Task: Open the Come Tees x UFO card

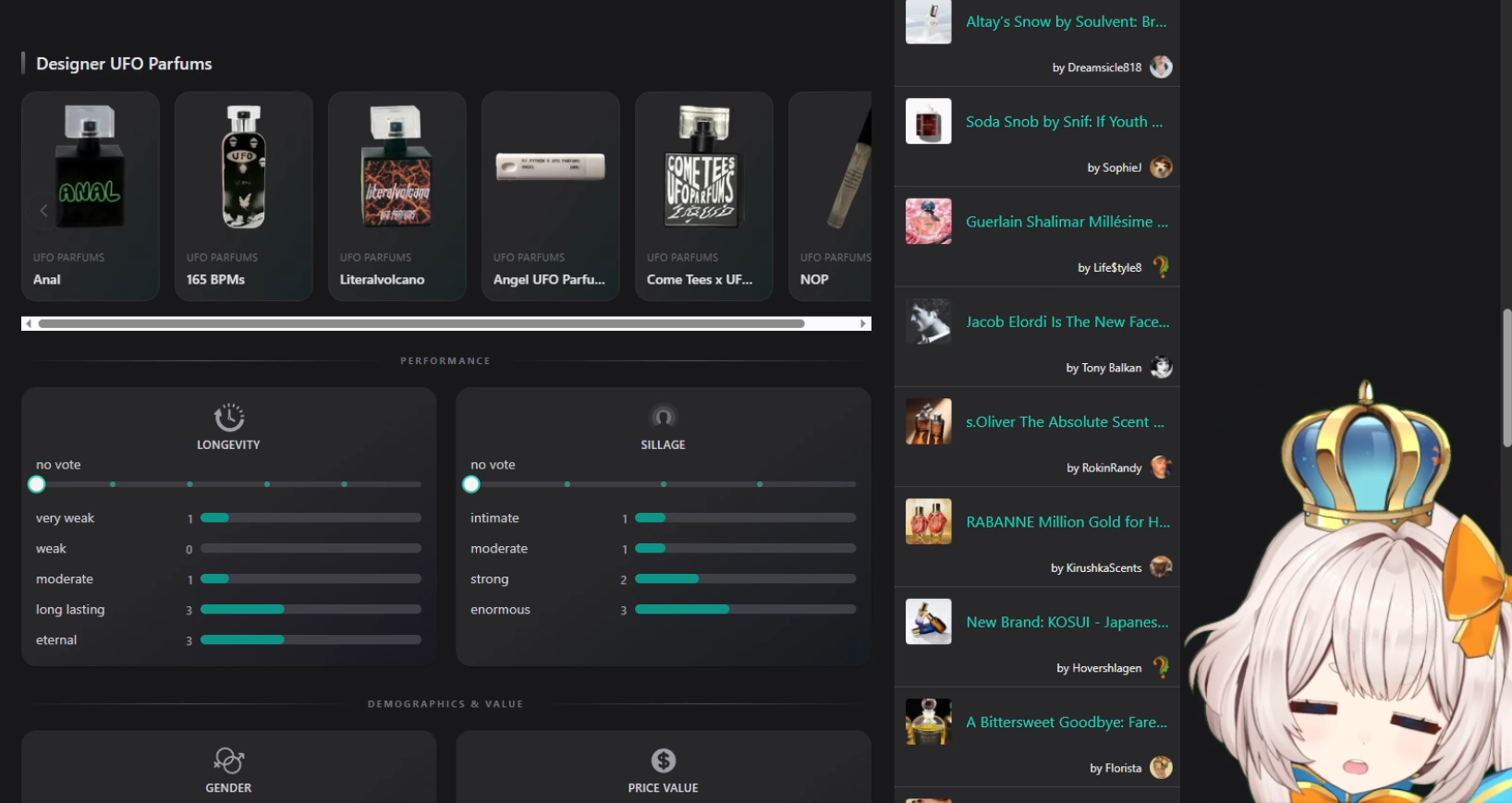Action: (704, 196)
